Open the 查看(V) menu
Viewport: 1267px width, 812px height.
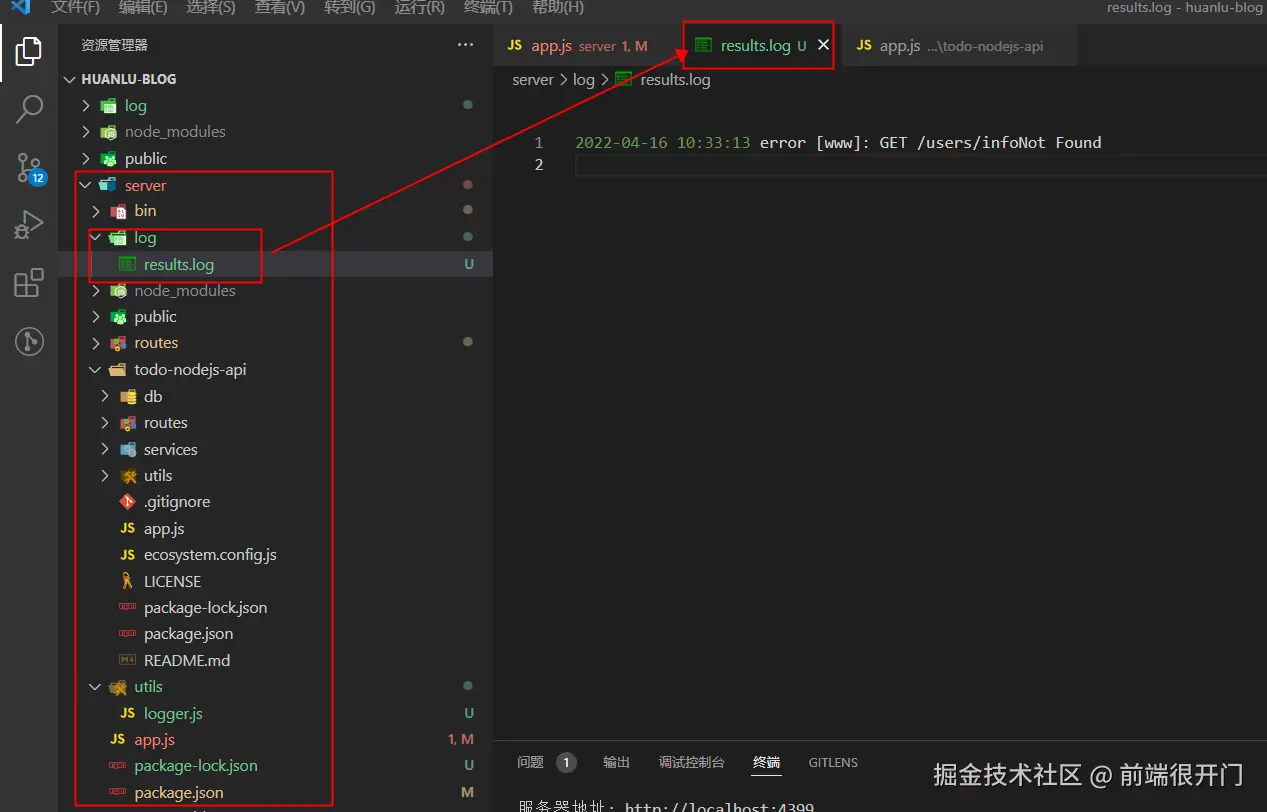tap(280, 7)
